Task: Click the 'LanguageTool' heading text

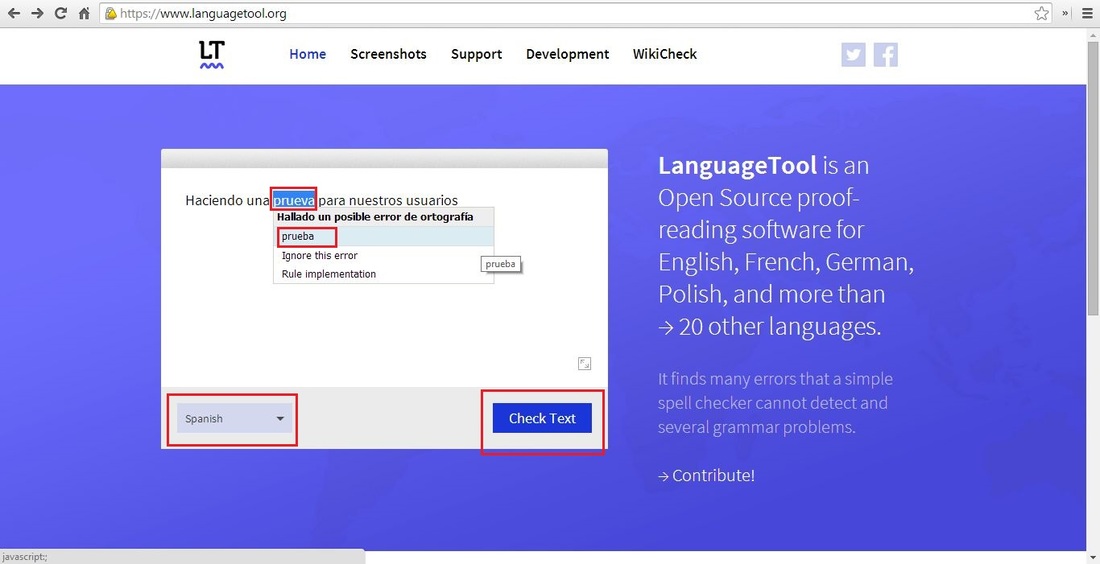Action: click(x=737, y=166)
